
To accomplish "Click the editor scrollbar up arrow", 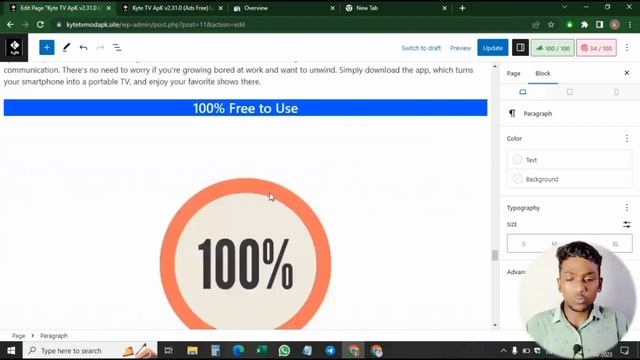I will pyautogui.click(x=495, y=66).
